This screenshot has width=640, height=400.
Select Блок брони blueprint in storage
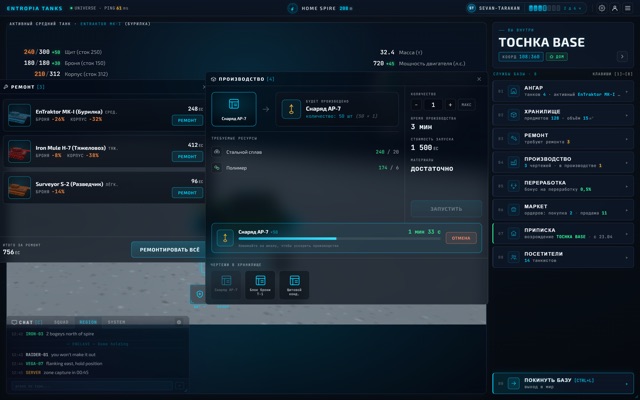pyautogui.click(x=260, y=285)
